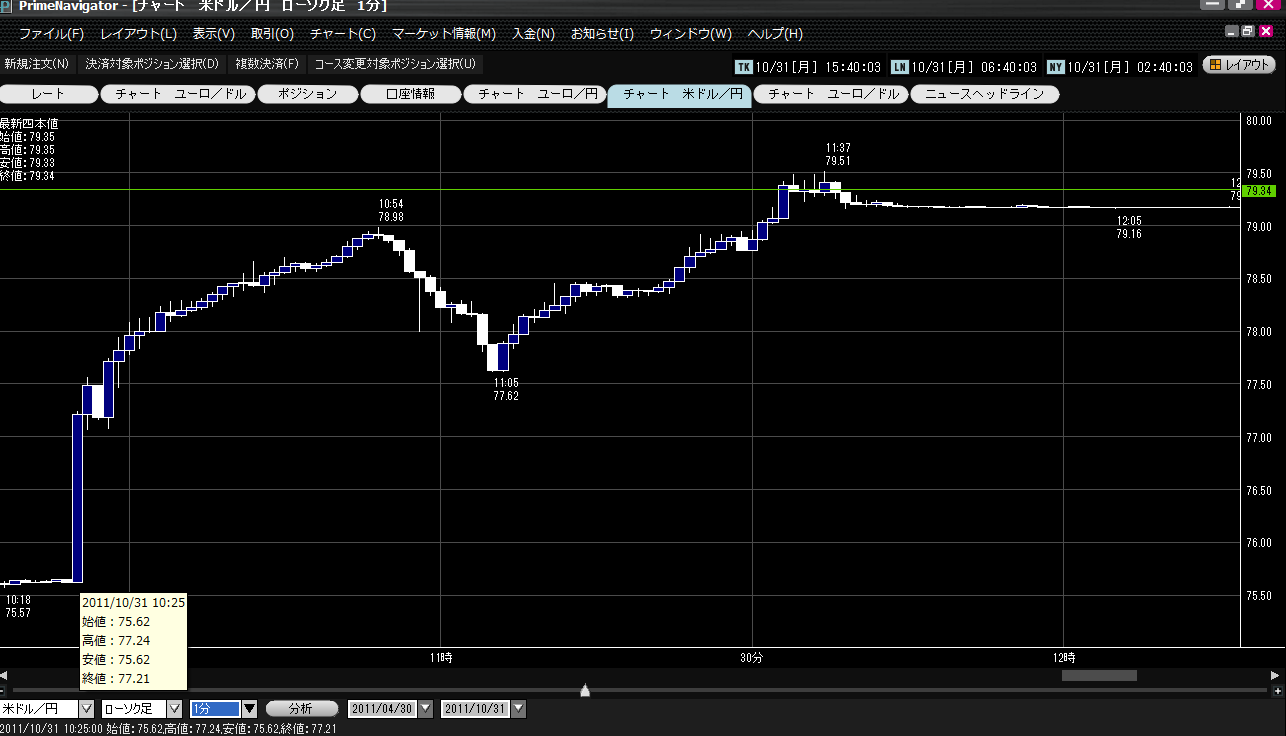Click the NY New York clock badge
This screenshot has height=736, width=1286.
point(1056,67)
